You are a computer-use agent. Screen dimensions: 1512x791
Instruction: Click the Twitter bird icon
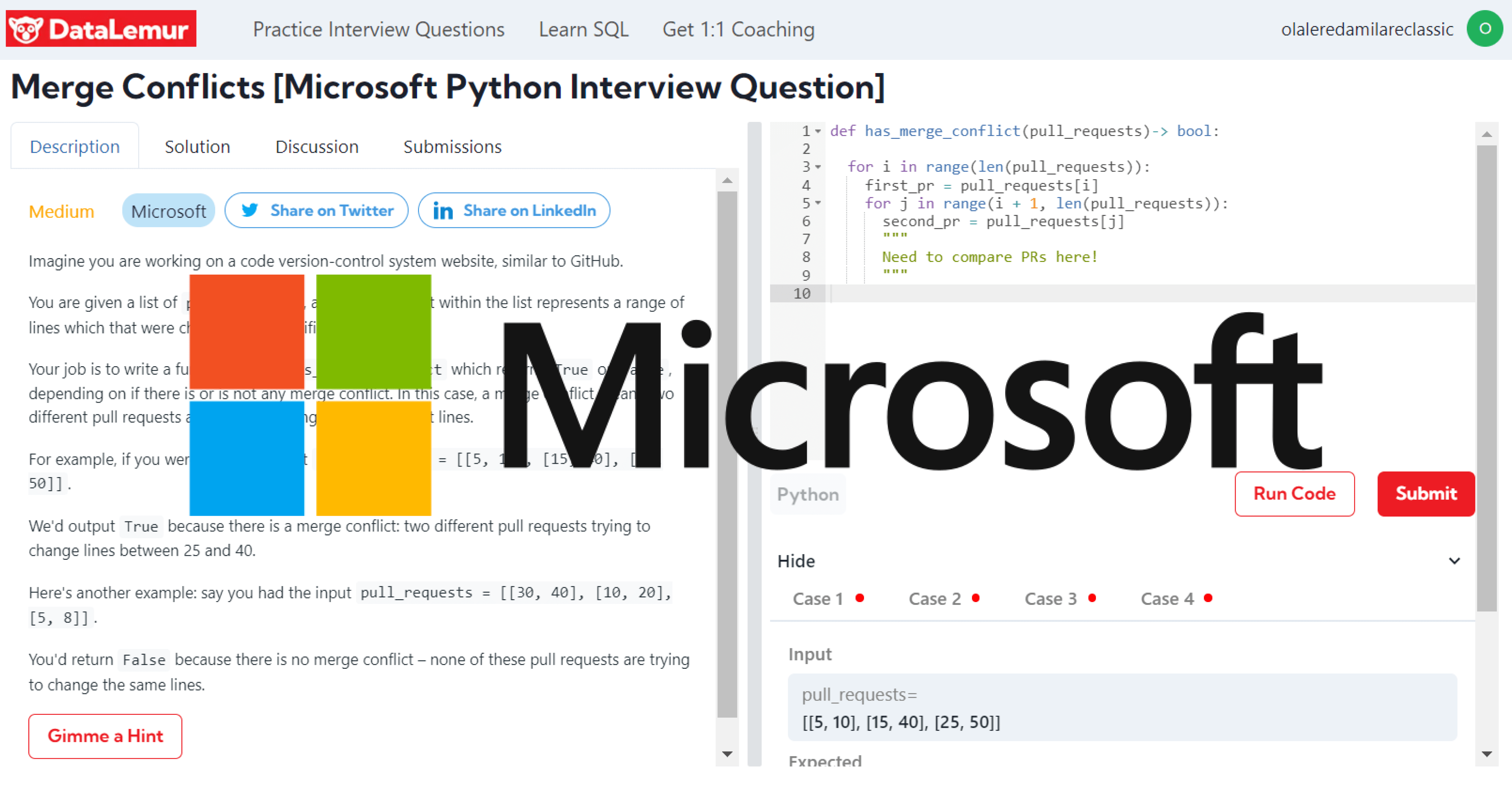pyautogui.click(x=249, y=210)
